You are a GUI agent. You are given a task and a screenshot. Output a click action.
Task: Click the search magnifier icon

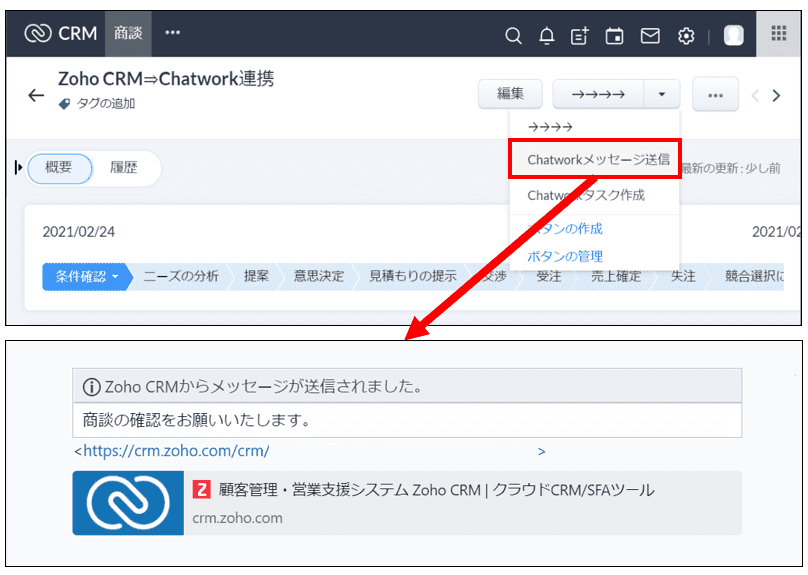click(513, 36)
